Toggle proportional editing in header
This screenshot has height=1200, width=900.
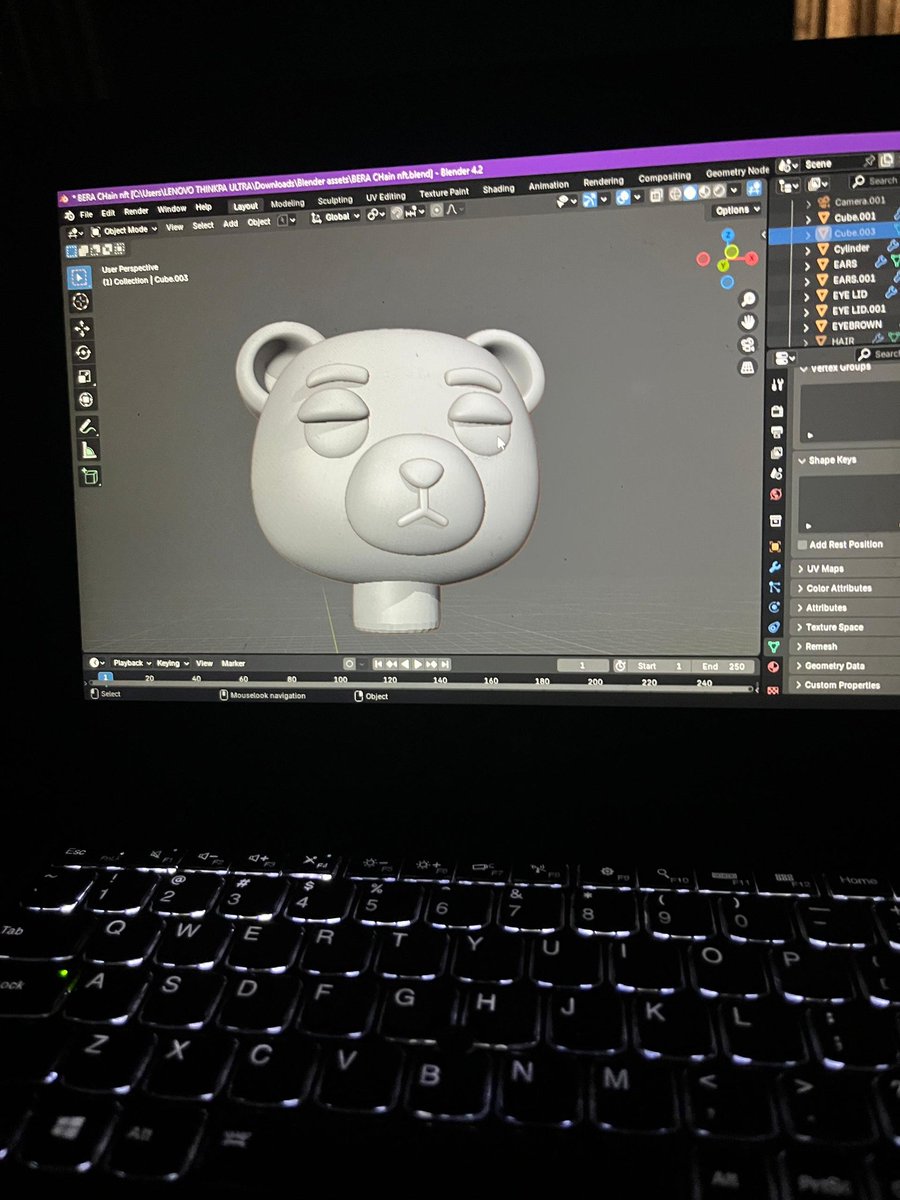[x=436, y=211]
